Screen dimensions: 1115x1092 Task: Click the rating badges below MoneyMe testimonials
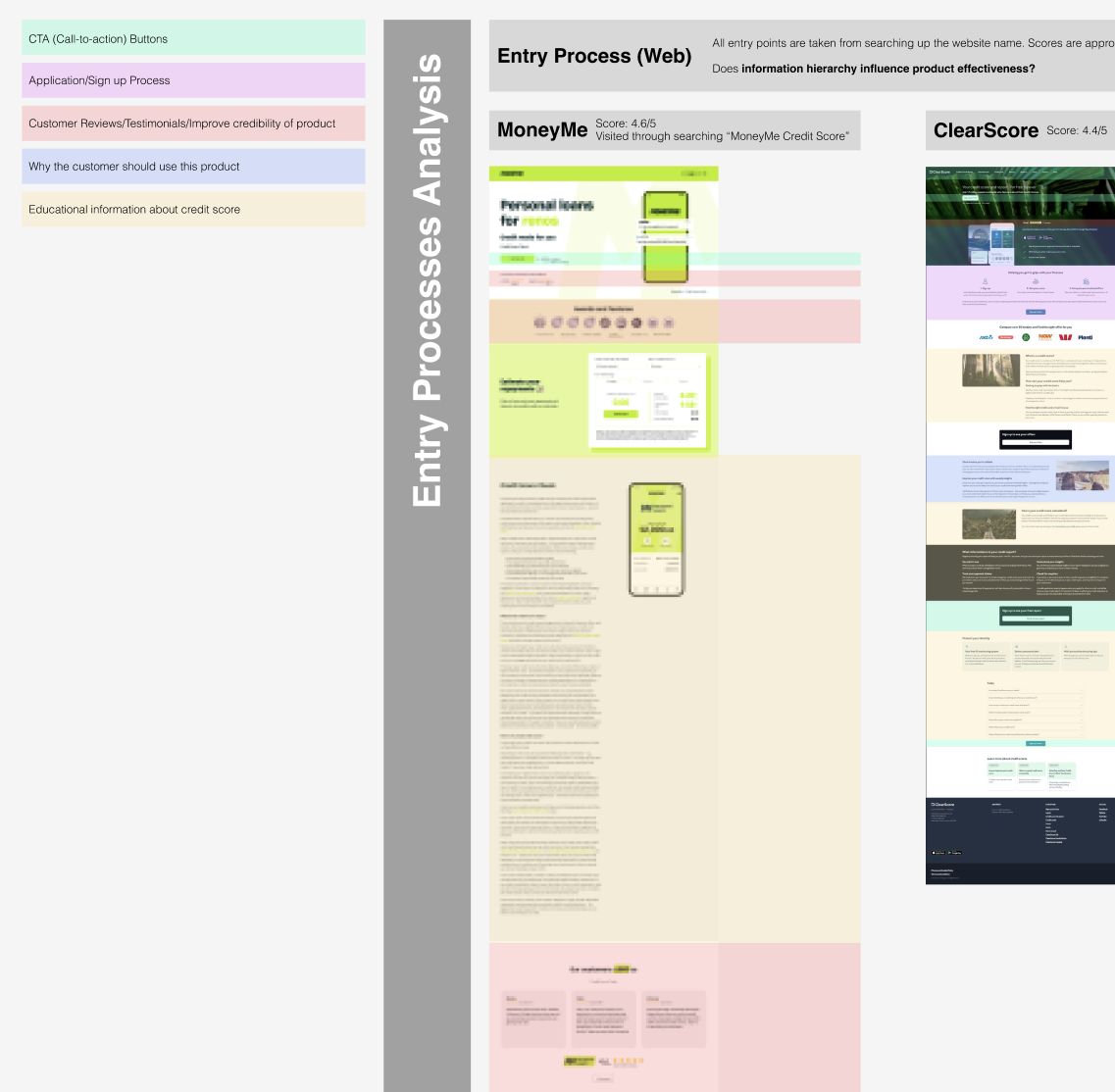pos(603,1062)
